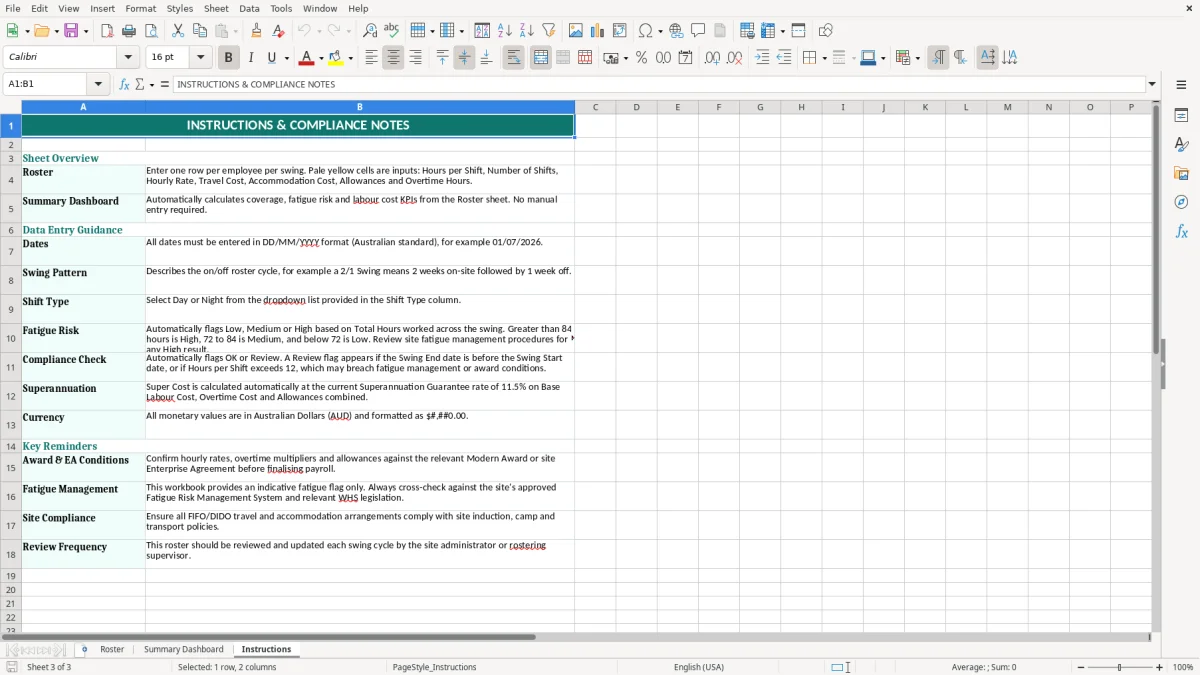
Task: Toggle Italic formatting
Action: point(250,58)
